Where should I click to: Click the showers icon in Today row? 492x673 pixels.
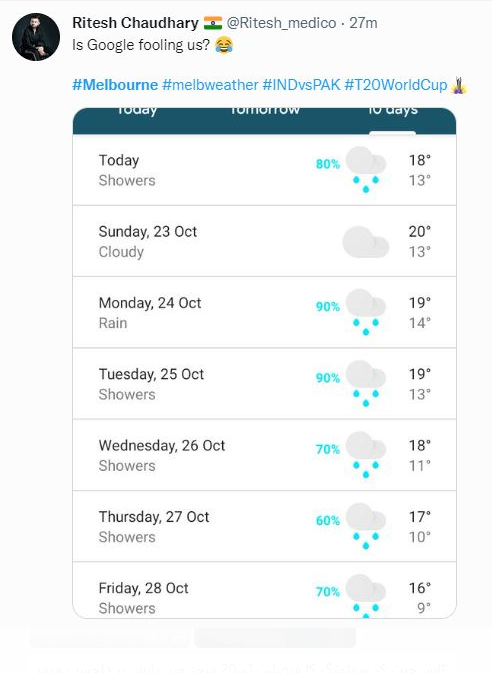click(x=366, y=170)
